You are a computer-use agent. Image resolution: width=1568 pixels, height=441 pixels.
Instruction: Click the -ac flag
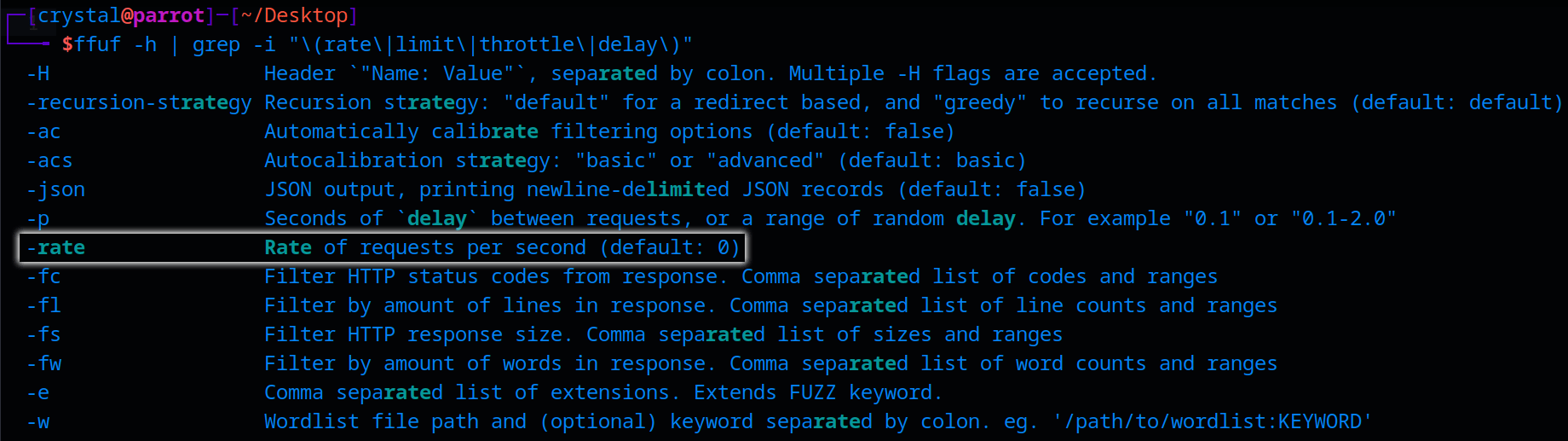pyautogui.click(x=43, y=131)
